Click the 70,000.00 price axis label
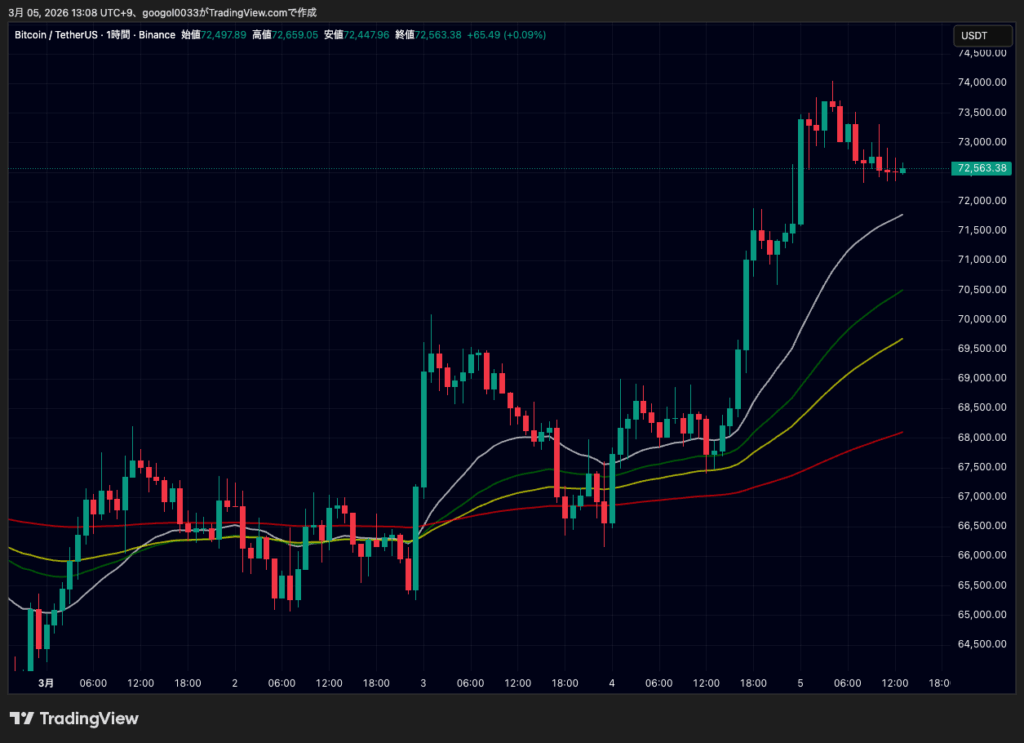The image size is (1024, 743). [981, 319]
